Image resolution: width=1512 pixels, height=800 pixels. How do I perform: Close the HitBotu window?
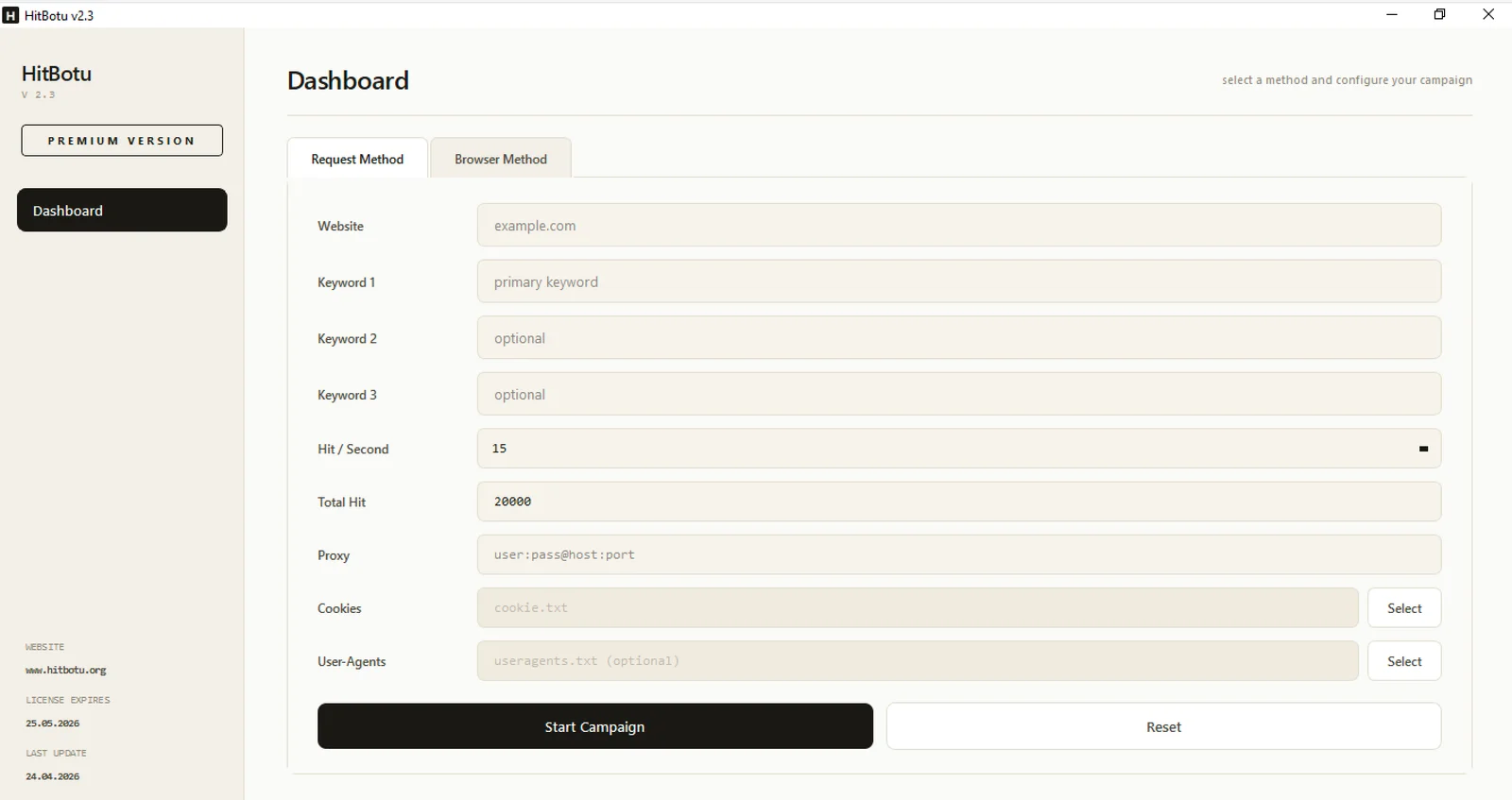(1488, 14)
